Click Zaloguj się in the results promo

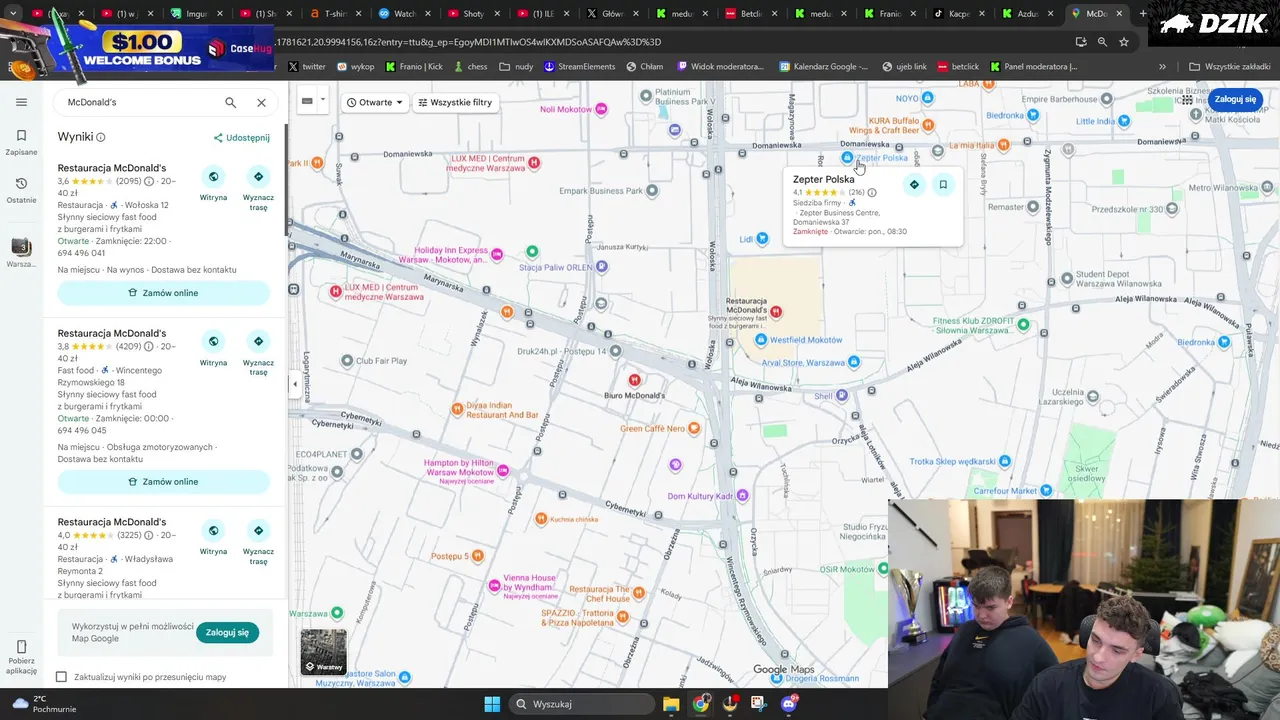(227, 632)
